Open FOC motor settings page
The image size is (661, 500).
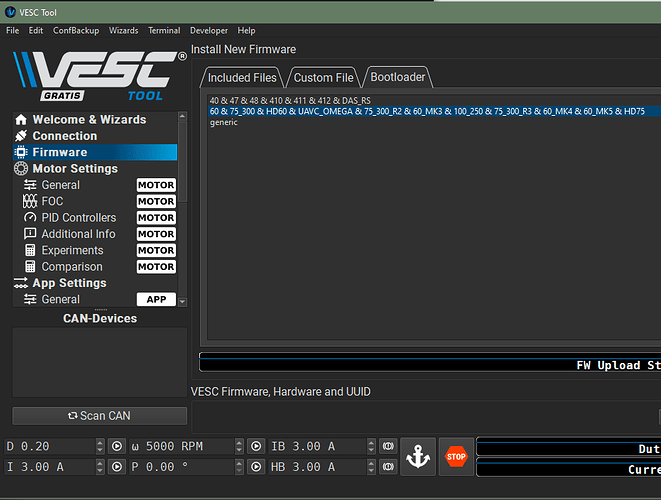pyautogui.click(x=52, y=201)
